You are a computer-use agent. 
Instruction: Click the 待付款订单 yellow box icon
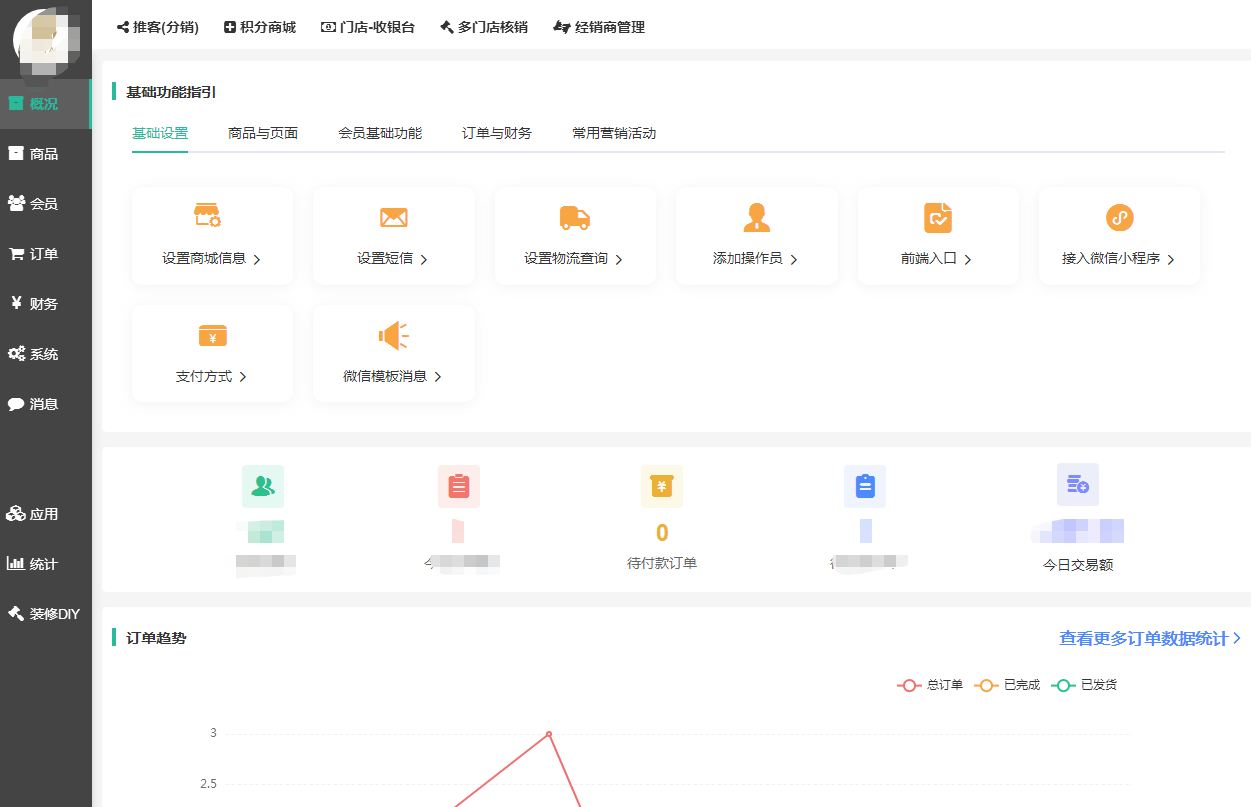point(662,486)
